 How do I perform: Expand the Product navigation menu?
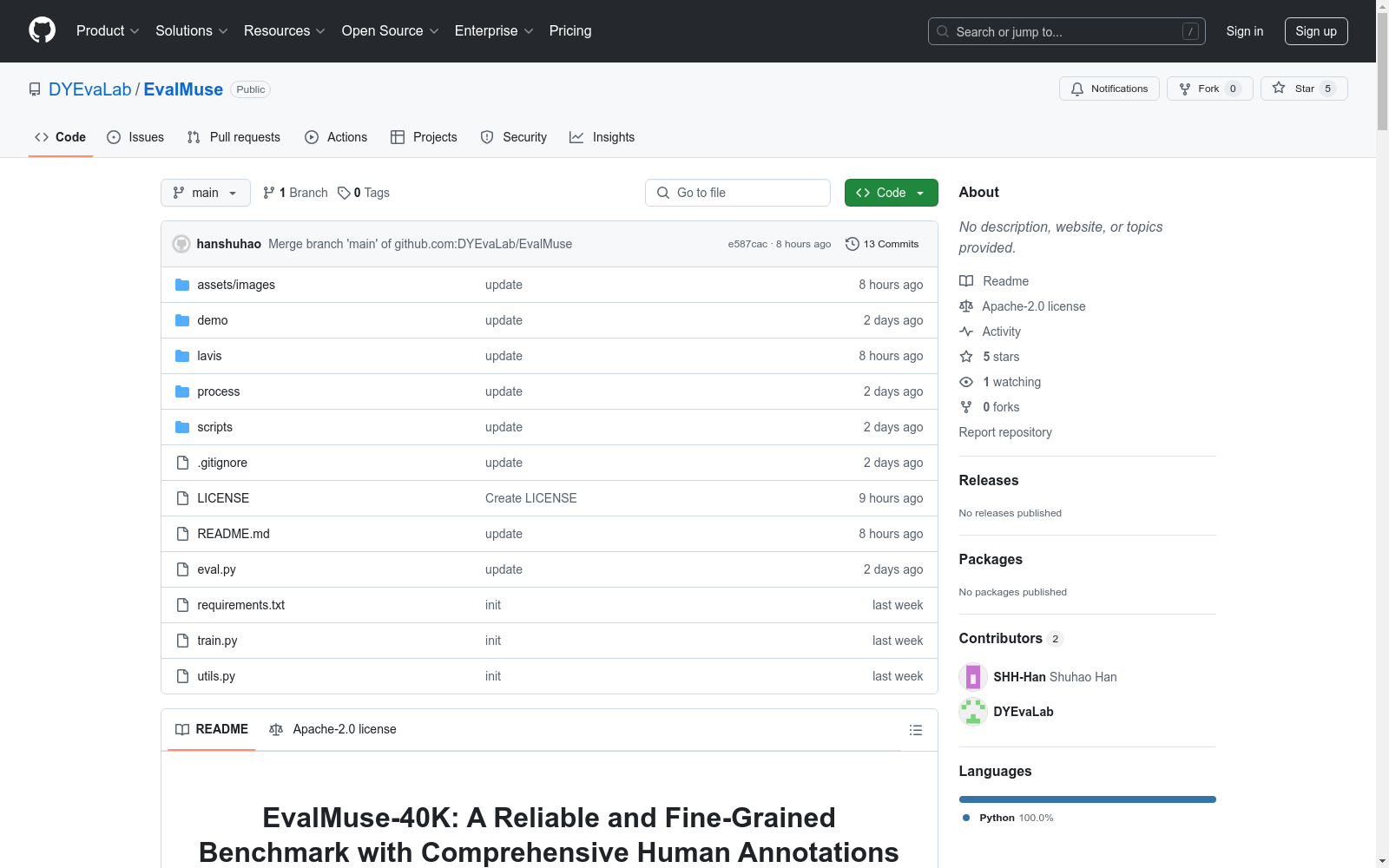click(x=108, y=31)
